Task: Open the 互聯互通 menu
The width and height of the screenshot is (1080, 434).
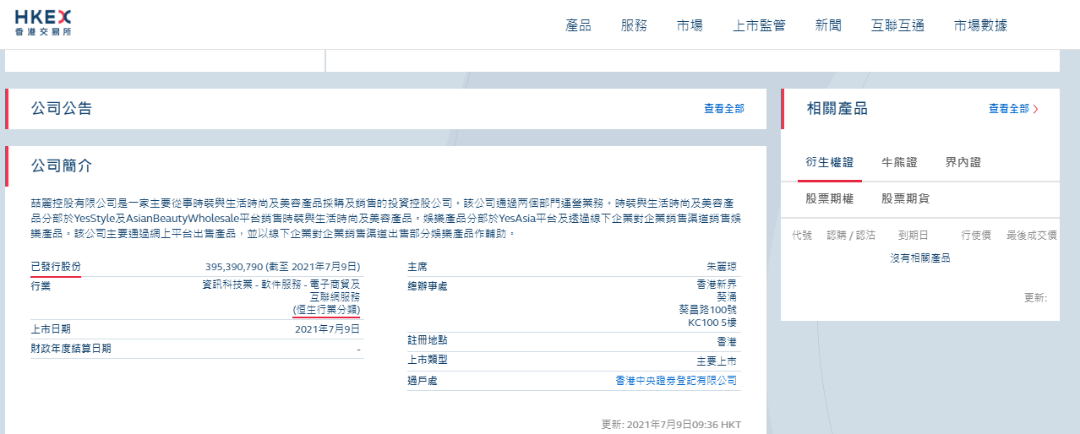Action: pyautogui.click(x=897, y=25)
